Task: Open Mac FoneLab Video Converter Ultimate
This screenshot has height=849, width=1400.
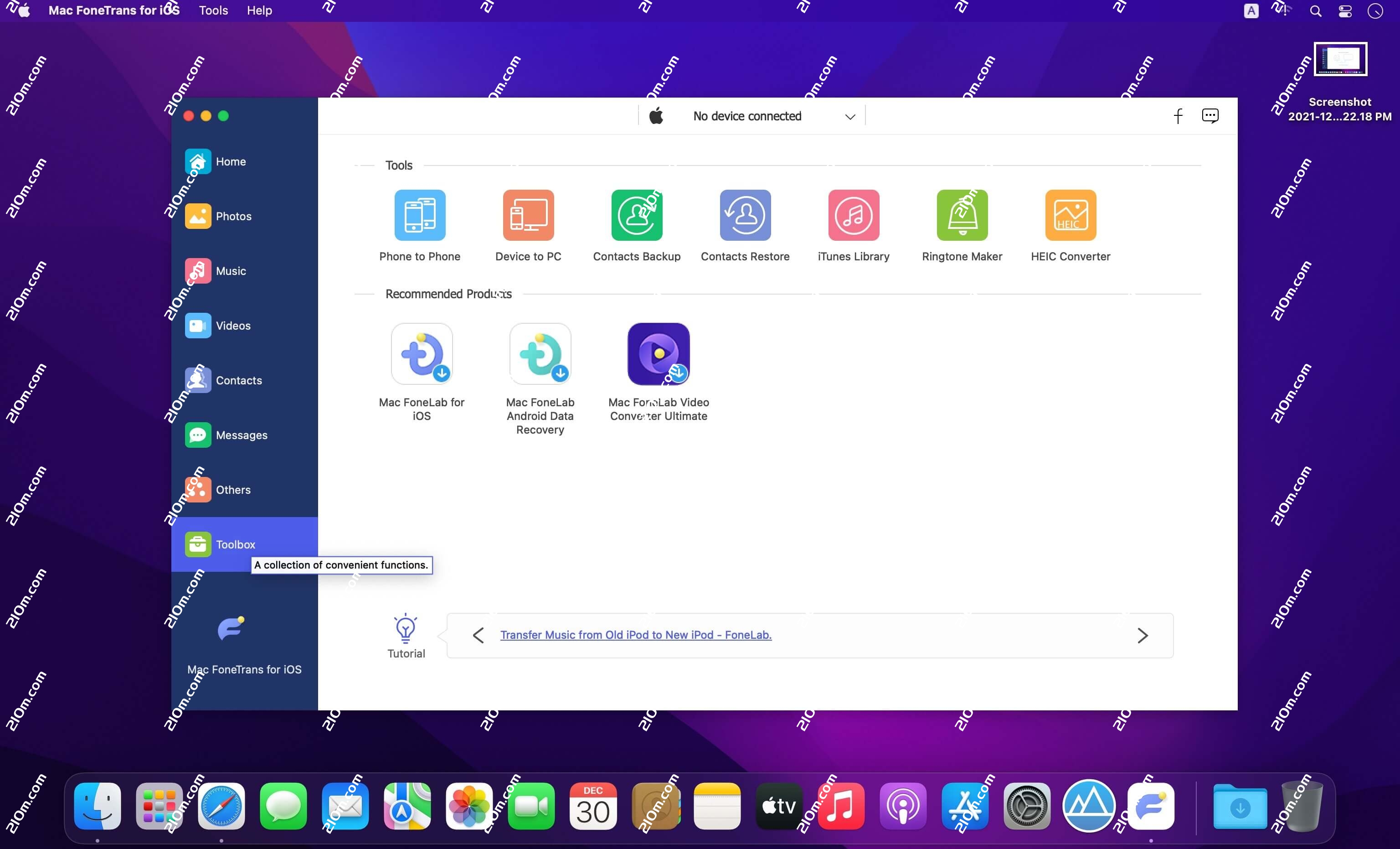Action: click(657, 353)
